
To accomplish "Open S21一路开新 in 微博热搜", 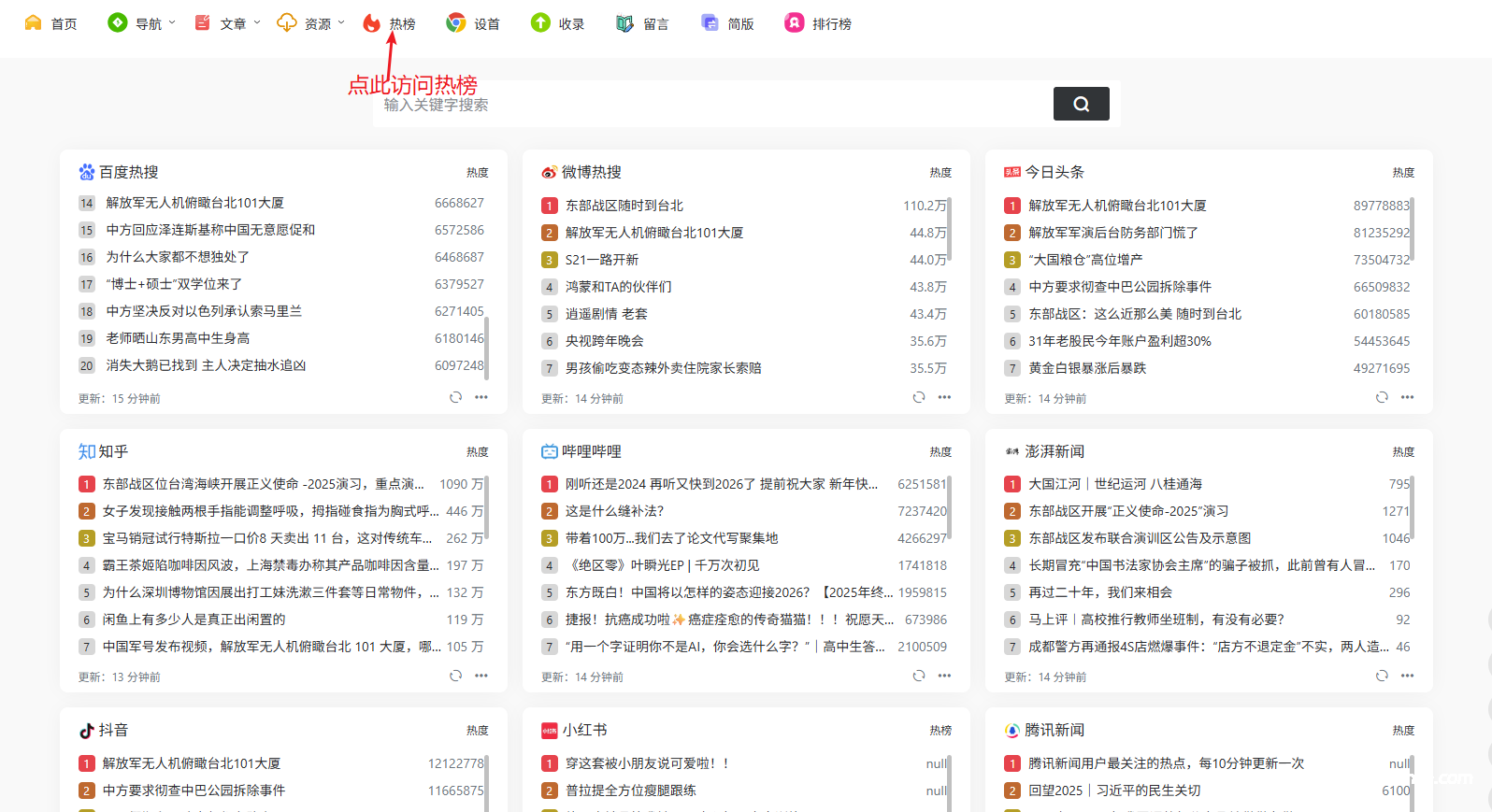I will 602,260.
